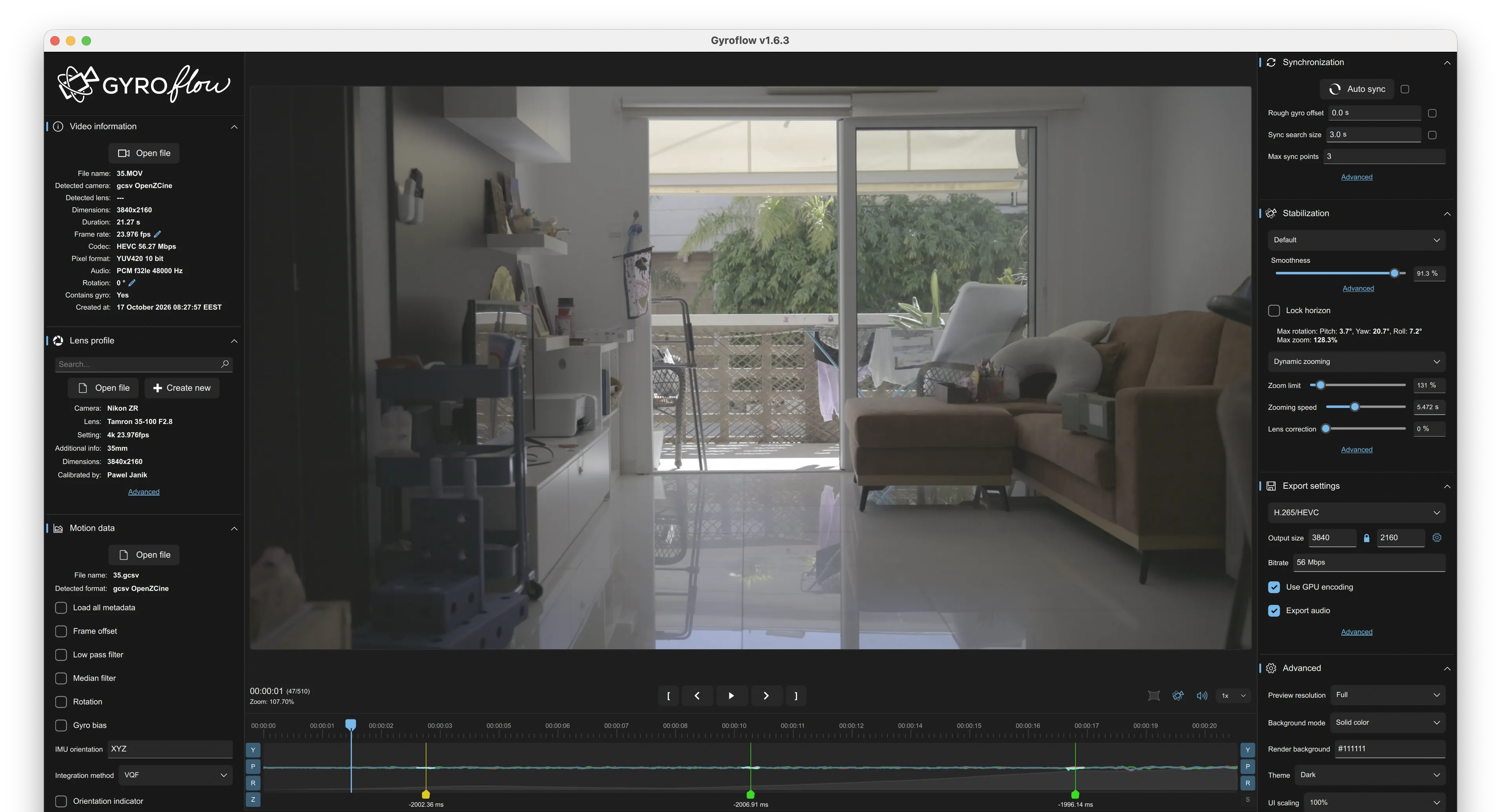Open Advanced link under Lens profile
Screen dimensions: 1501x812
tap(144, 492)
